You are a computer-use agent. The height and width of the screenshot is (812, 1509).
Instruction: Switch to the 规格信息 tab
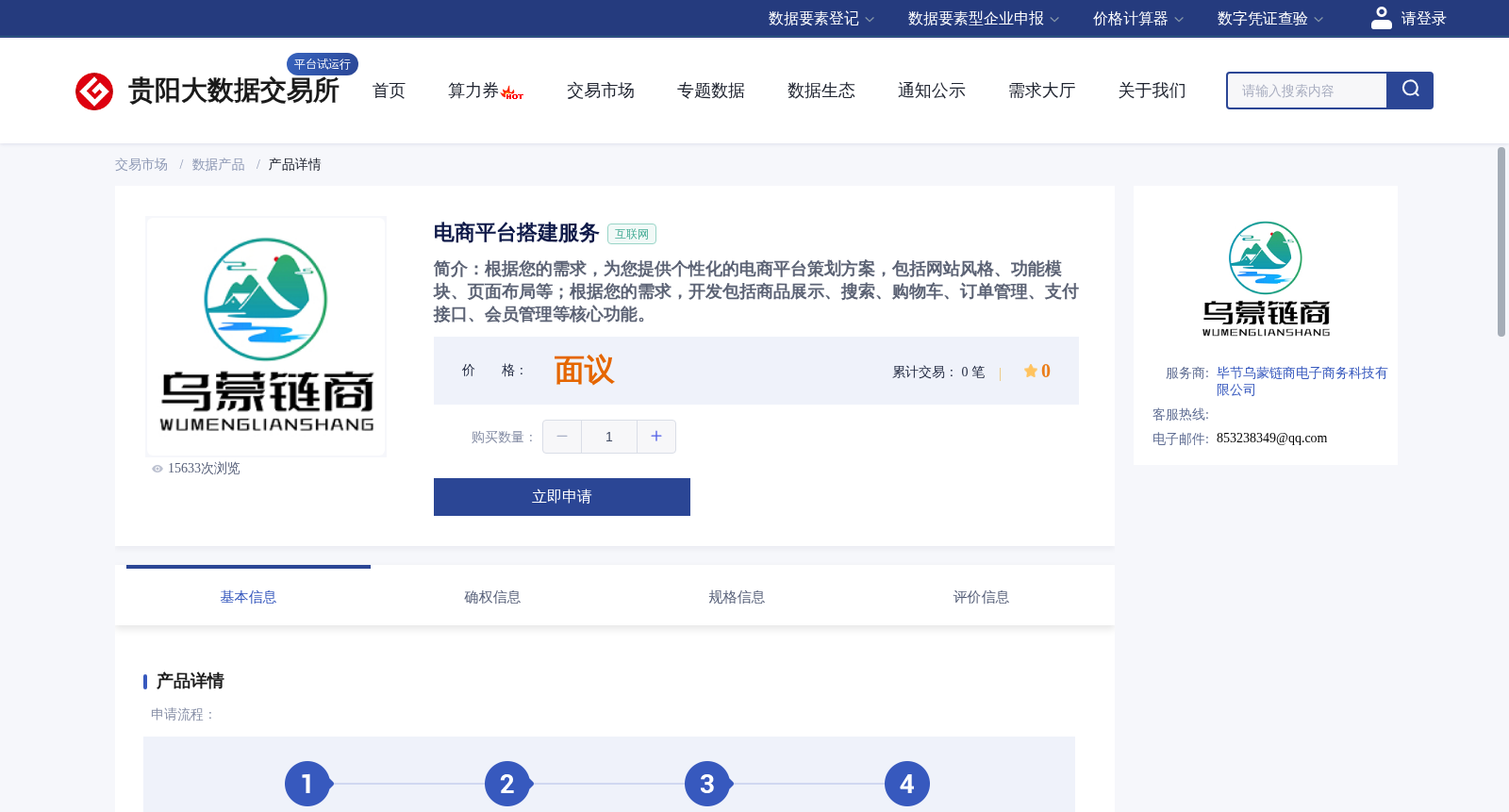(x=737, y=597)
